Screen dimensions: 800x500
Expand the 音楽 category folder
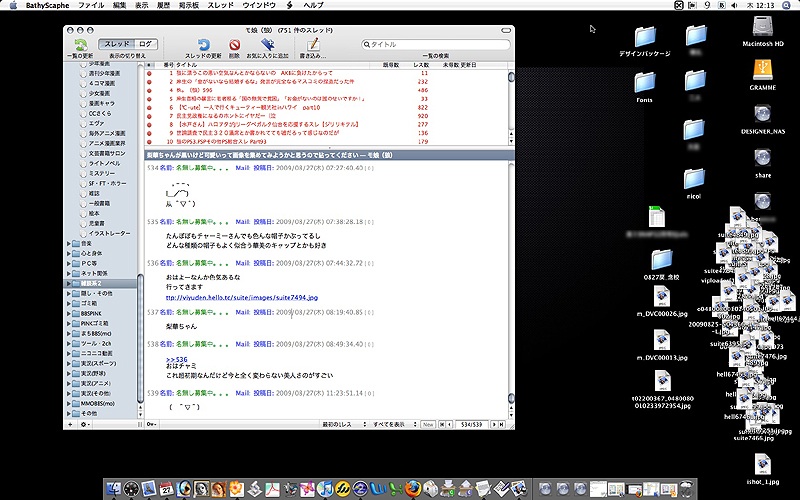point(71,243)
